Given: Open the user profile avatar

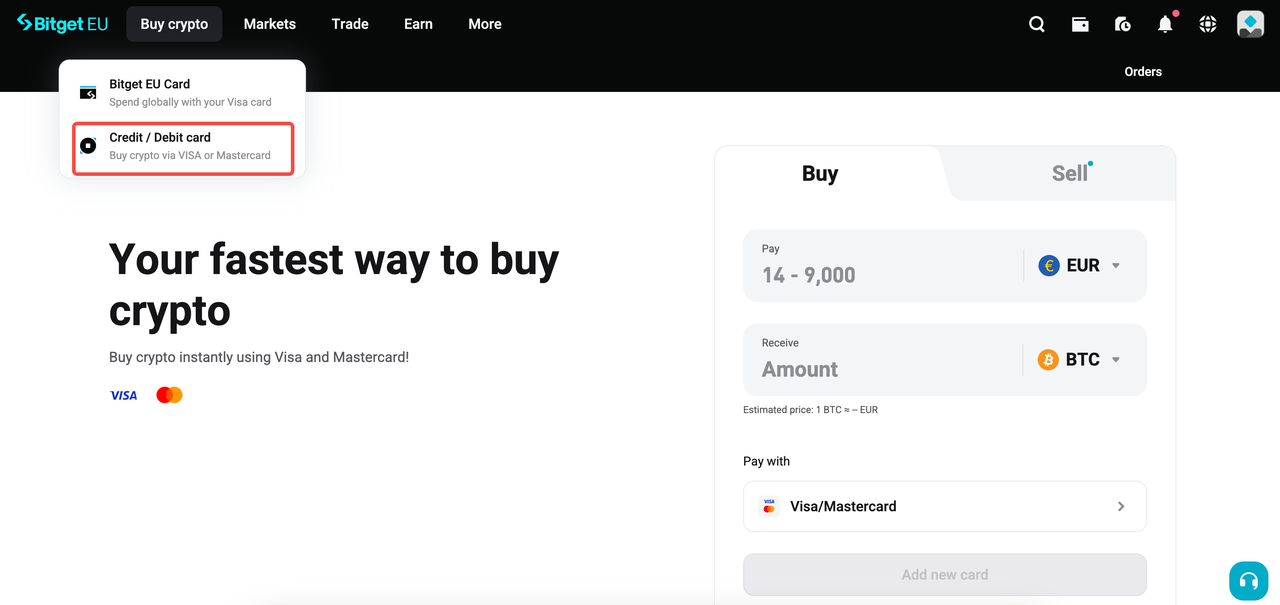Looking at the screenshot, I should click(1250, 24).
